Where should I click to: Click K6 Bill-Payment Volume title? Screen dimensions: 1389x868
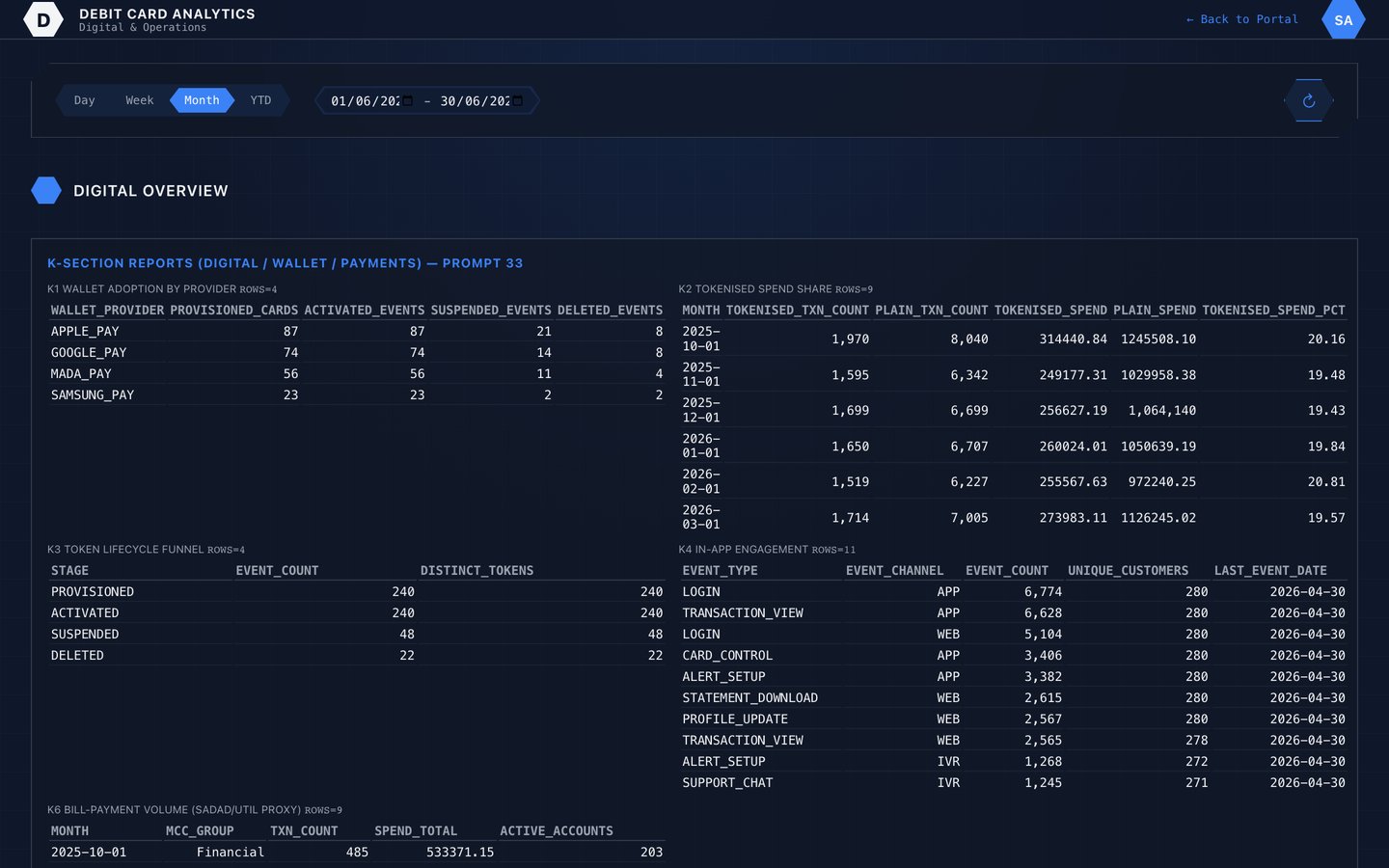click(195, 810)
